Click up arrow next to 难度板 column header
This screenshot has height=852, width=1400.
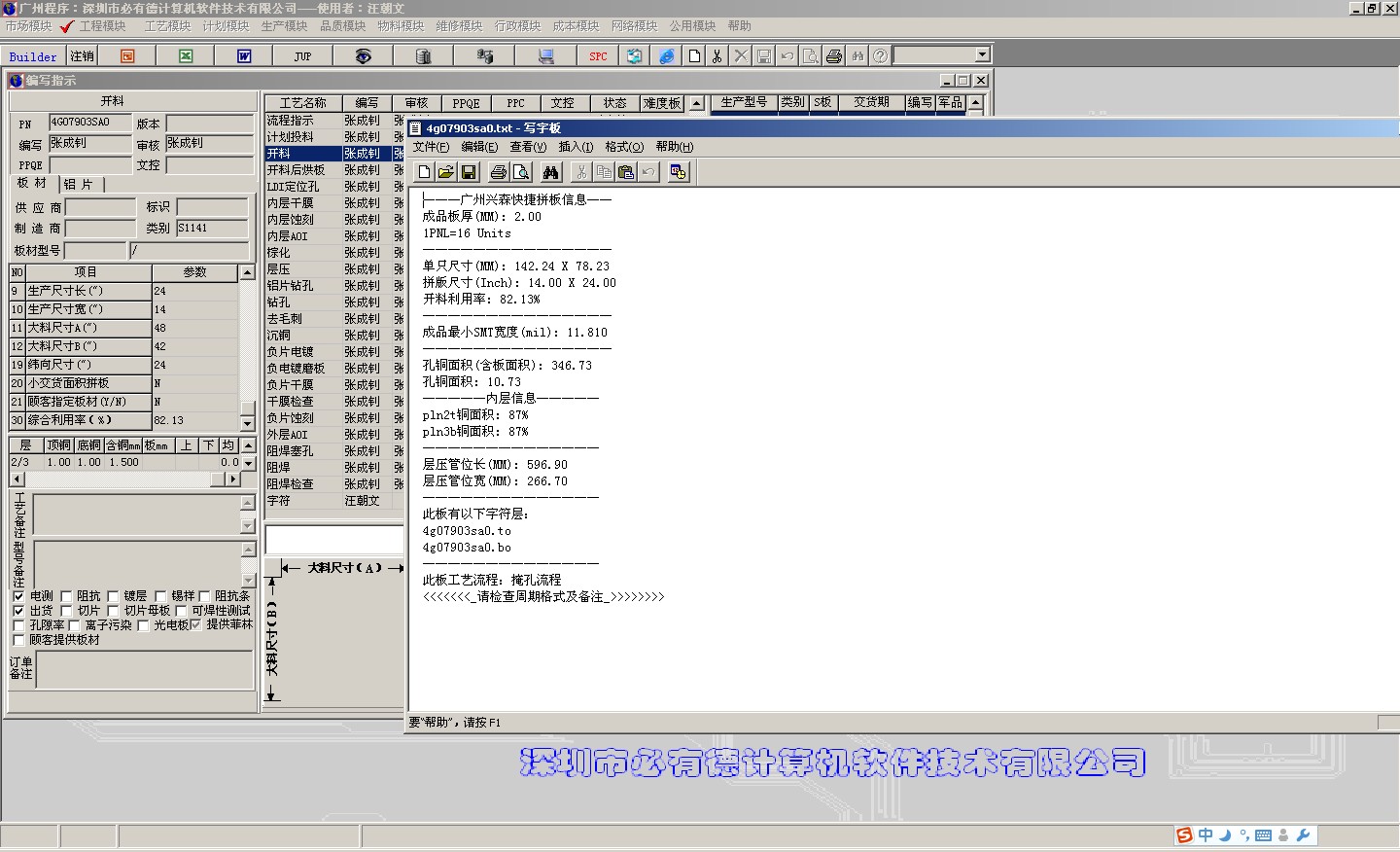coord(696,103)
